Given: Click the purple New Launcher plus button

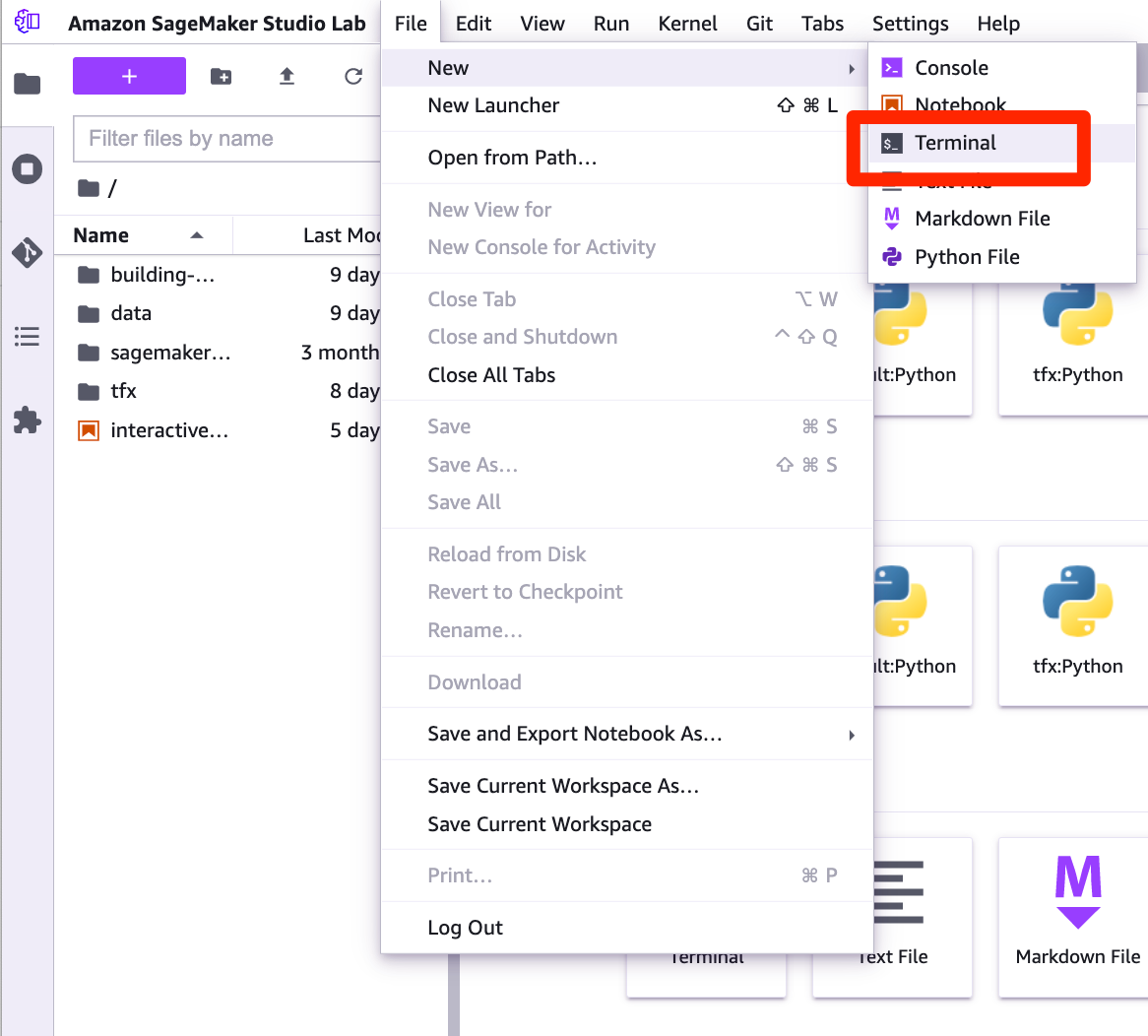Looking at the screenshot, I should [129, 76].
